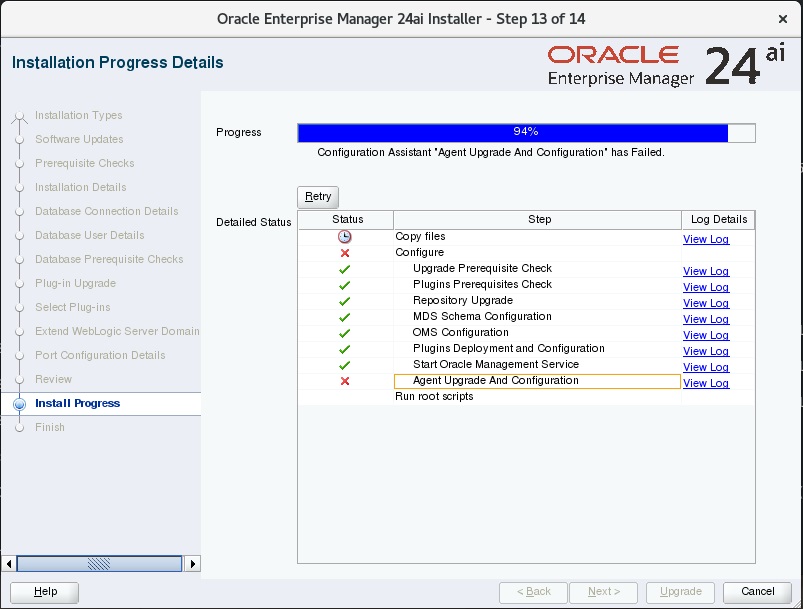Viewport: 803px width, 609px height.
Task: Select the Database Connection Details step
Action: pyautogui.click(x=107, y=212)
